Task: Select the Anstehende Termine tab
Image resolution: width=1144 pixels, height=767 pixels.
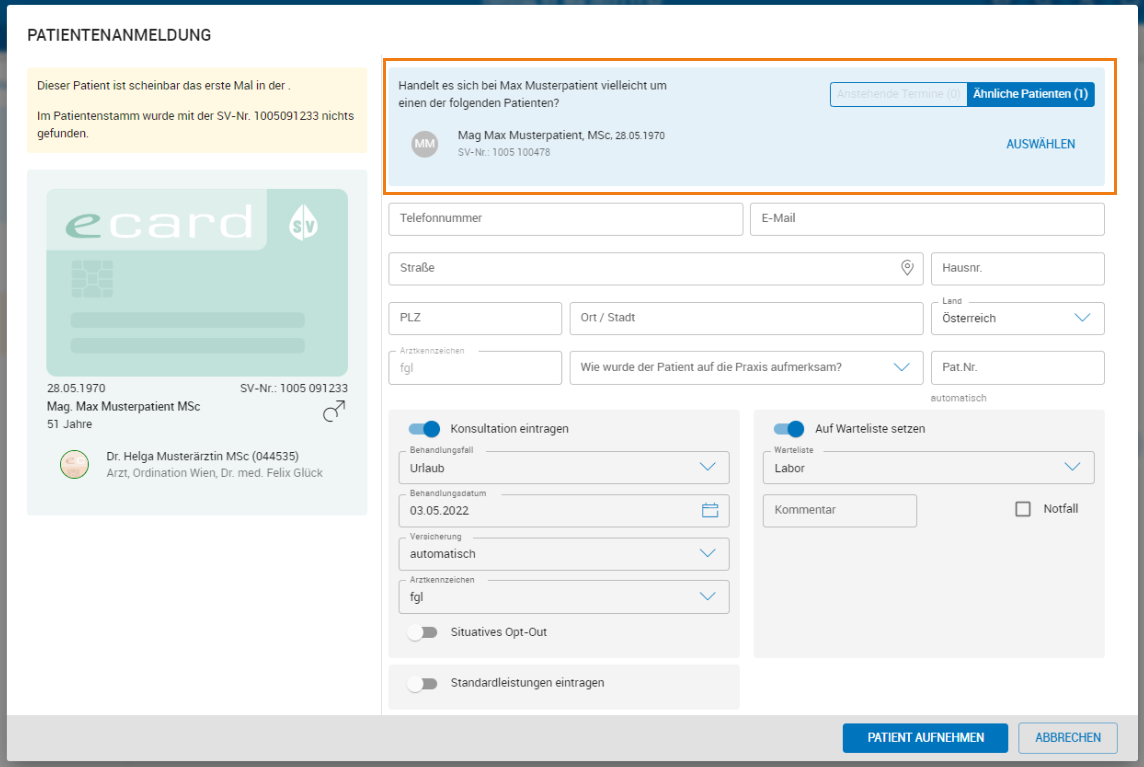Action: point(898,94)
